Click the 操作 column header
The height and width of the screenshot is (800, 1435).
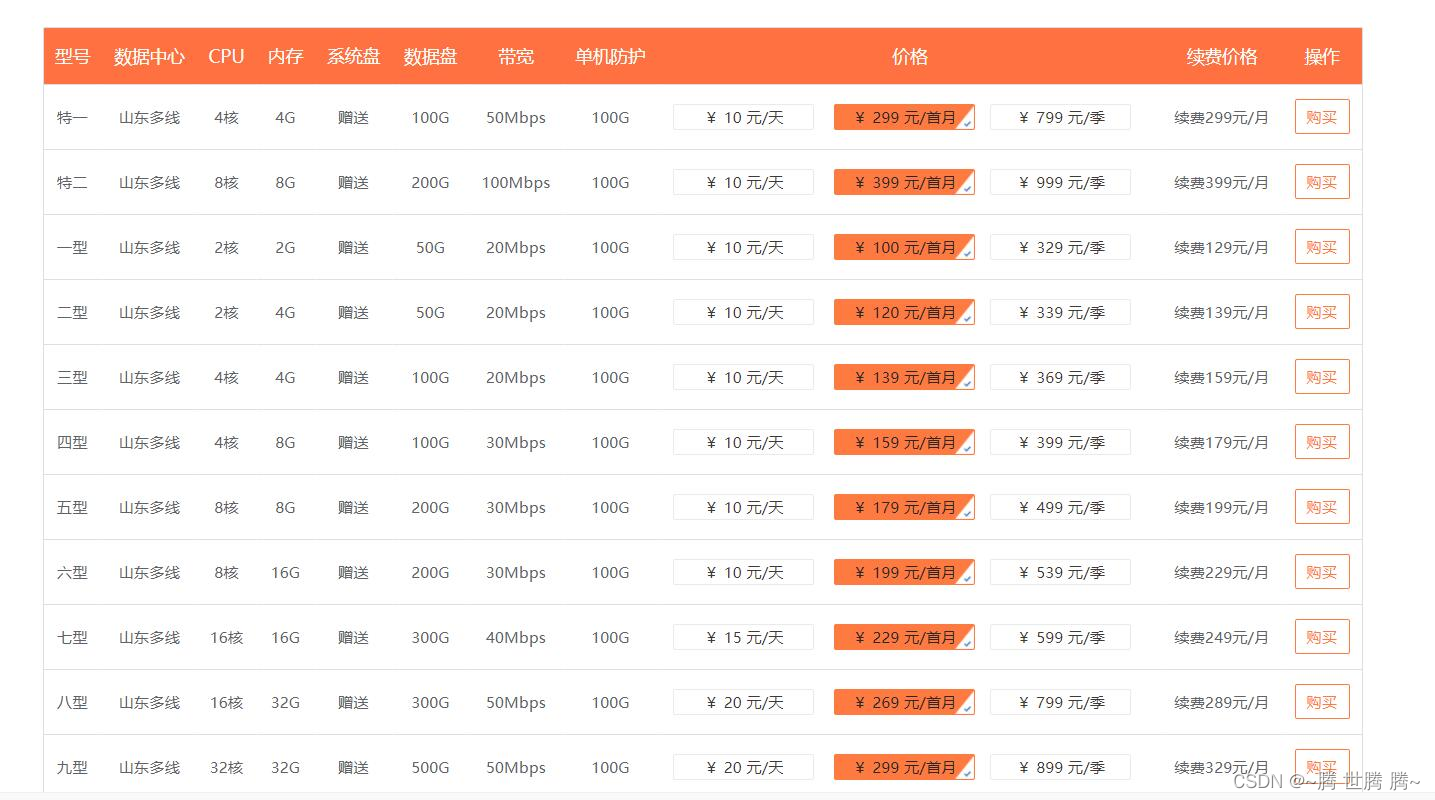[1322, 56]
